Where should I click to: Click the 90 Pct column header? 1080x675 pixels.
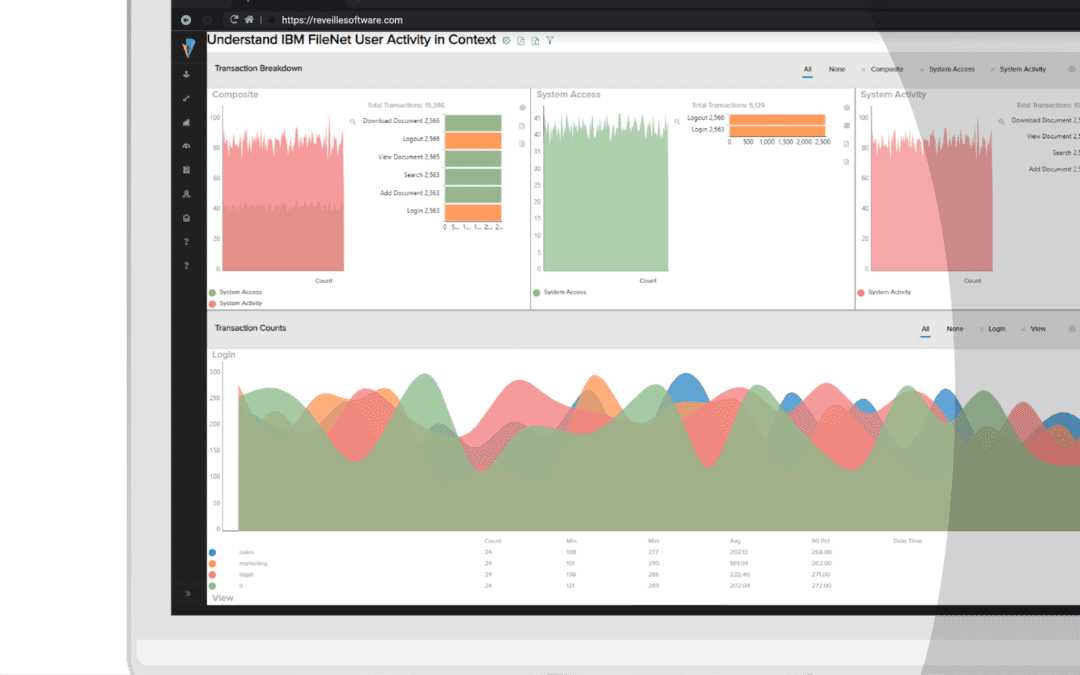pyautogui.click(x=820, y=541)
